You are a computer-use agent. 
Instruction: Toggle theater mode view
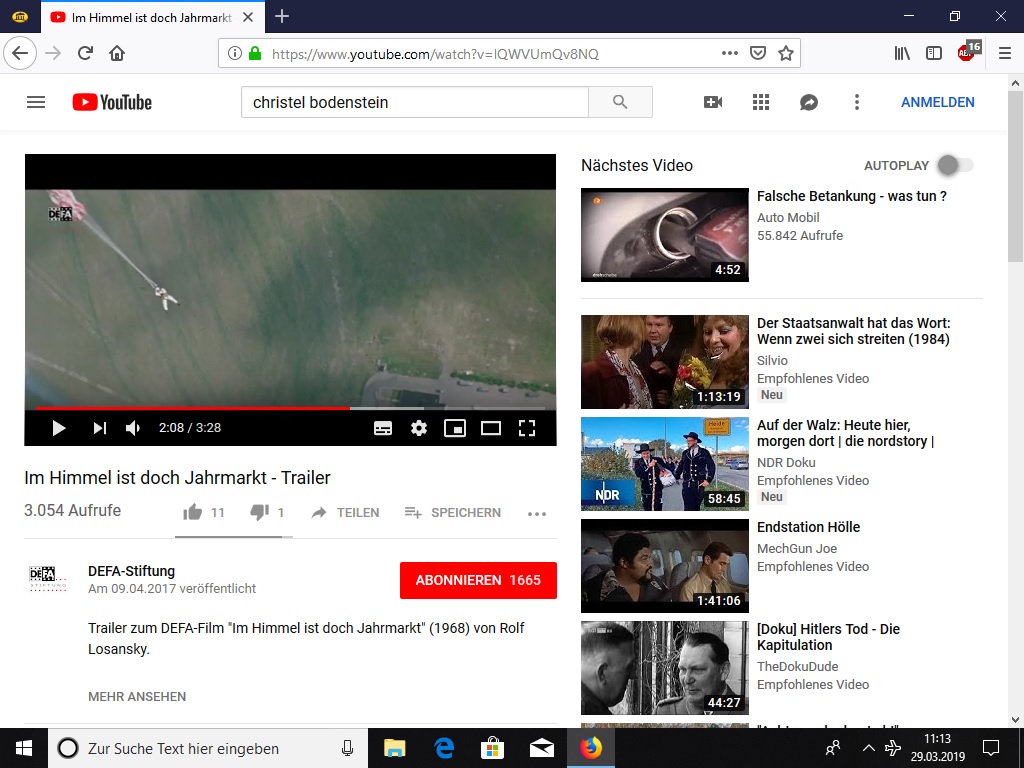491,428
